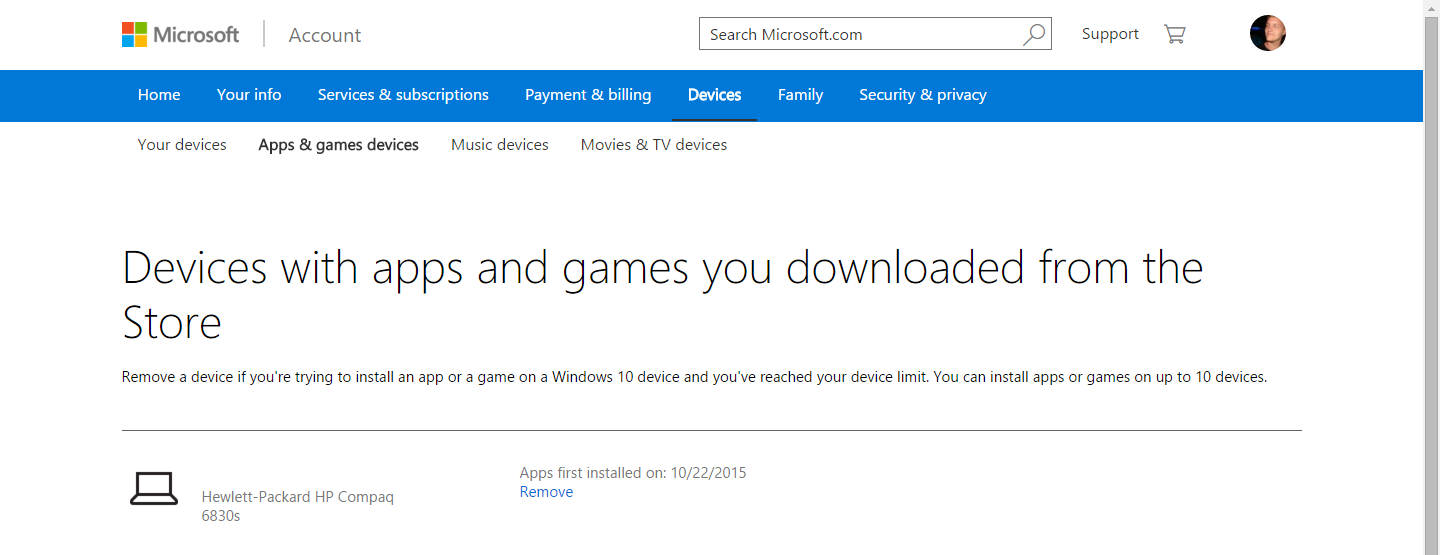Switch to Your devices subtab
The image size is (1440, 555).
click(182, 145)
